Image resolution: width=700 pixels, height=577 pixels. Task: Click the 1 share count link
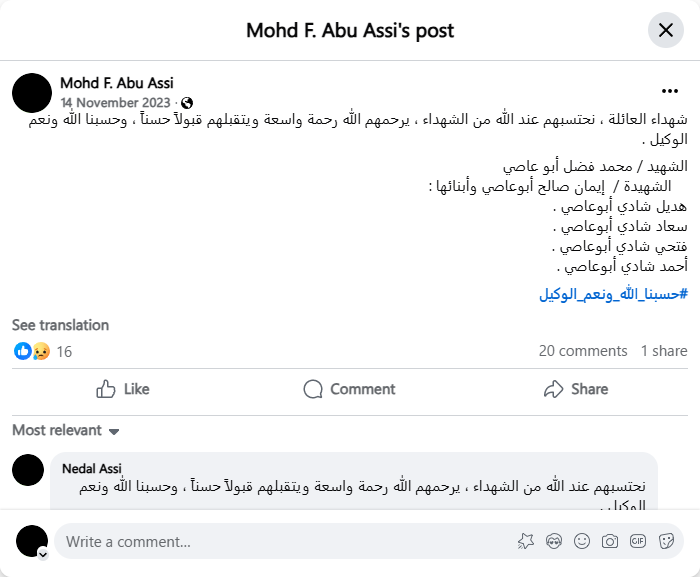pyautogui.click(x=664, y=351)
